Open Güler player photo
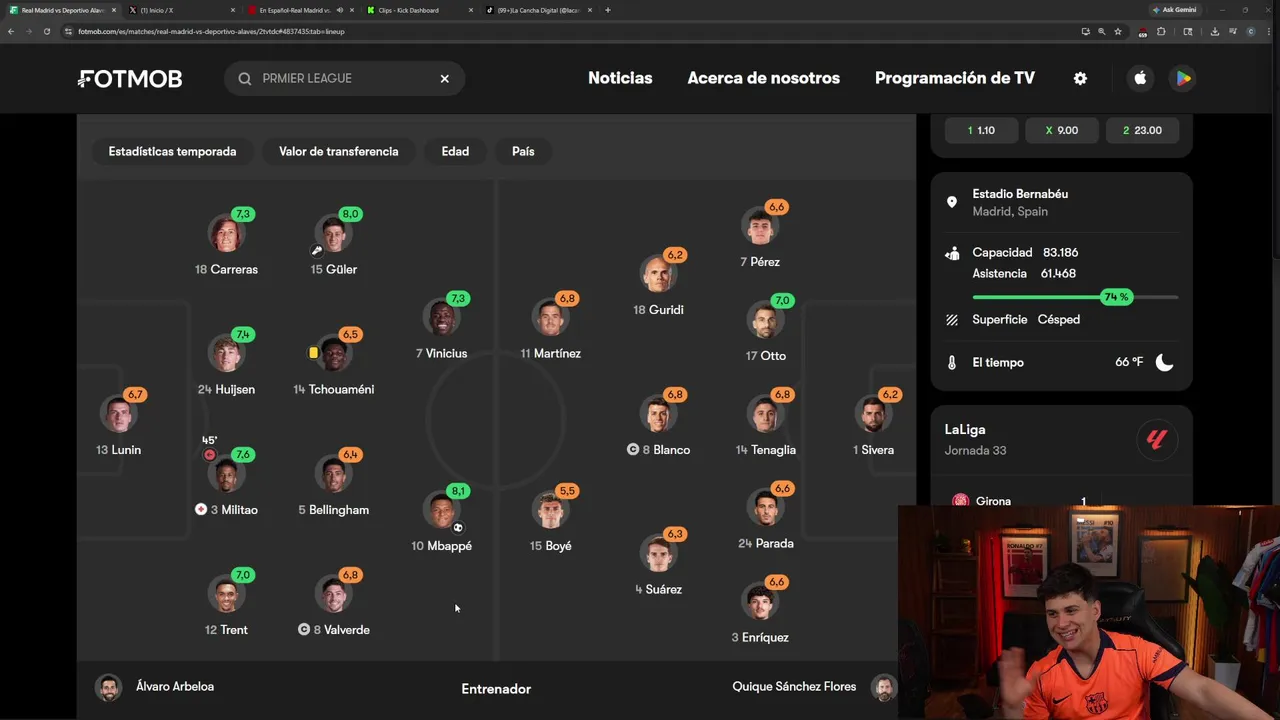 pos(334,233)
